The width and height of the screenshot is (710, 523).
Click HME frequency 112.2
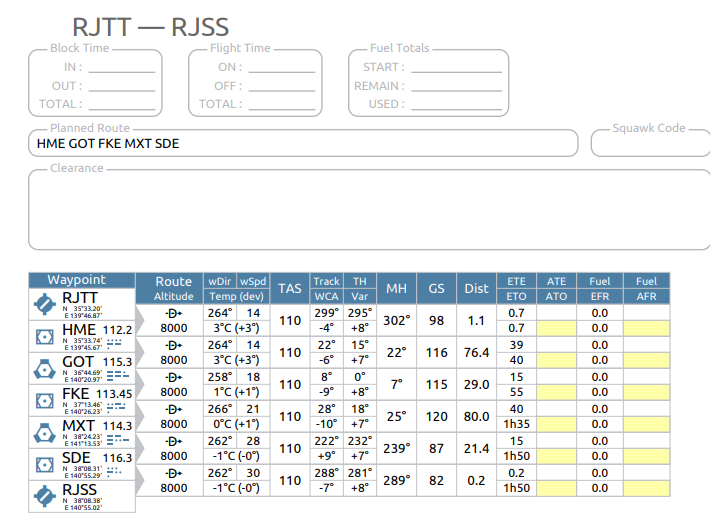tap(117, 330)
